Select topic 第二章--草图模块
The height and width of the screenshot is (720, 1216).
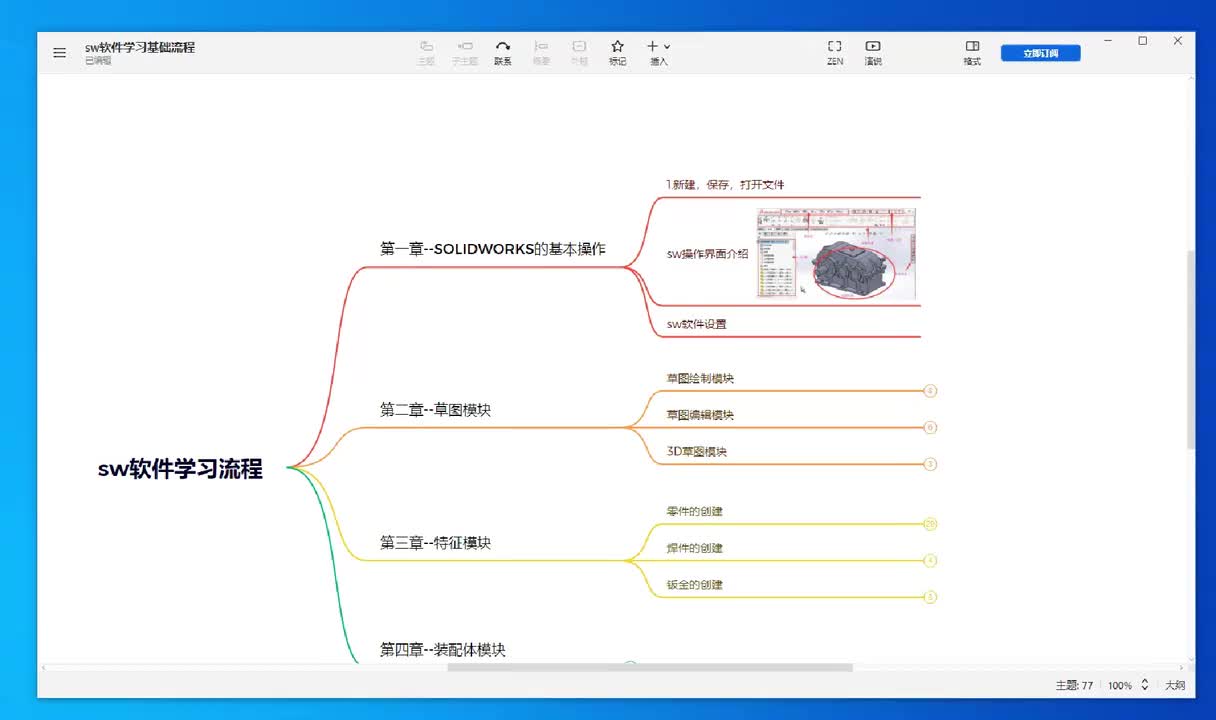coord(435,410)
